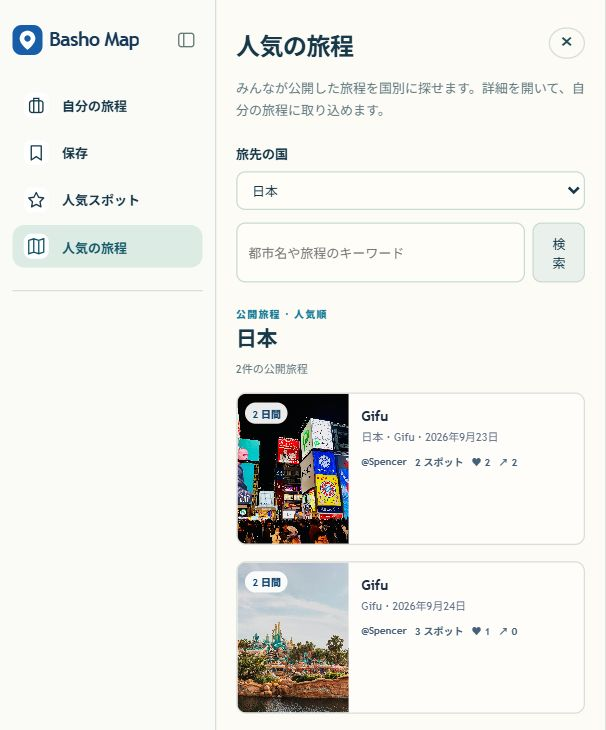Click the bookmark icon for 保存
This screenshot has height=730, width=606.
point(36,153)
